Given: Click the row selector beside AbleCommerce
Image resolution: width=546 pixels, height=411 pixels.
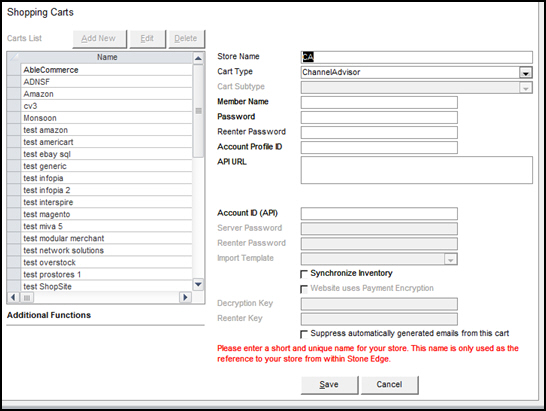Looking at the screenshot, I should pyautogui.click(x=14, y=70).
